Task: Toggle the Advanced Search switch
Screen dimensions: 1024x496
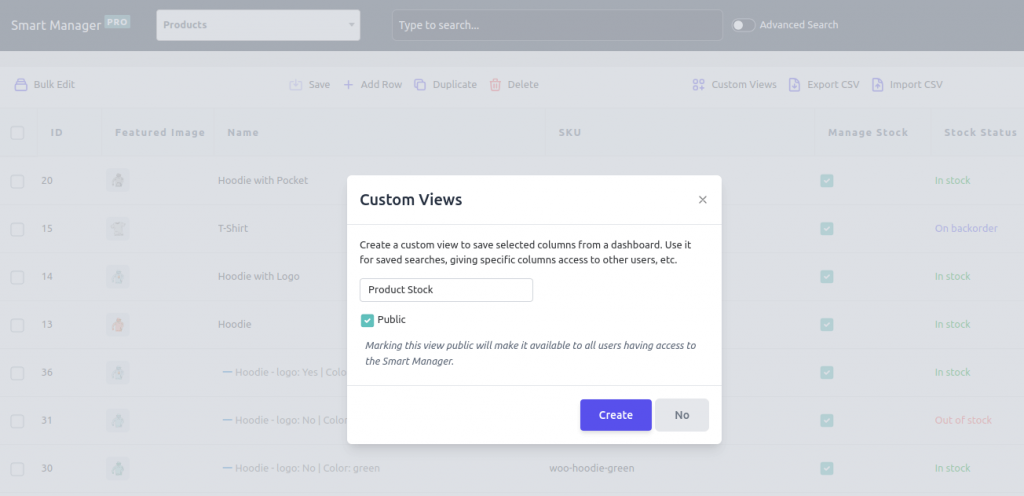Action: pos(743,25)
